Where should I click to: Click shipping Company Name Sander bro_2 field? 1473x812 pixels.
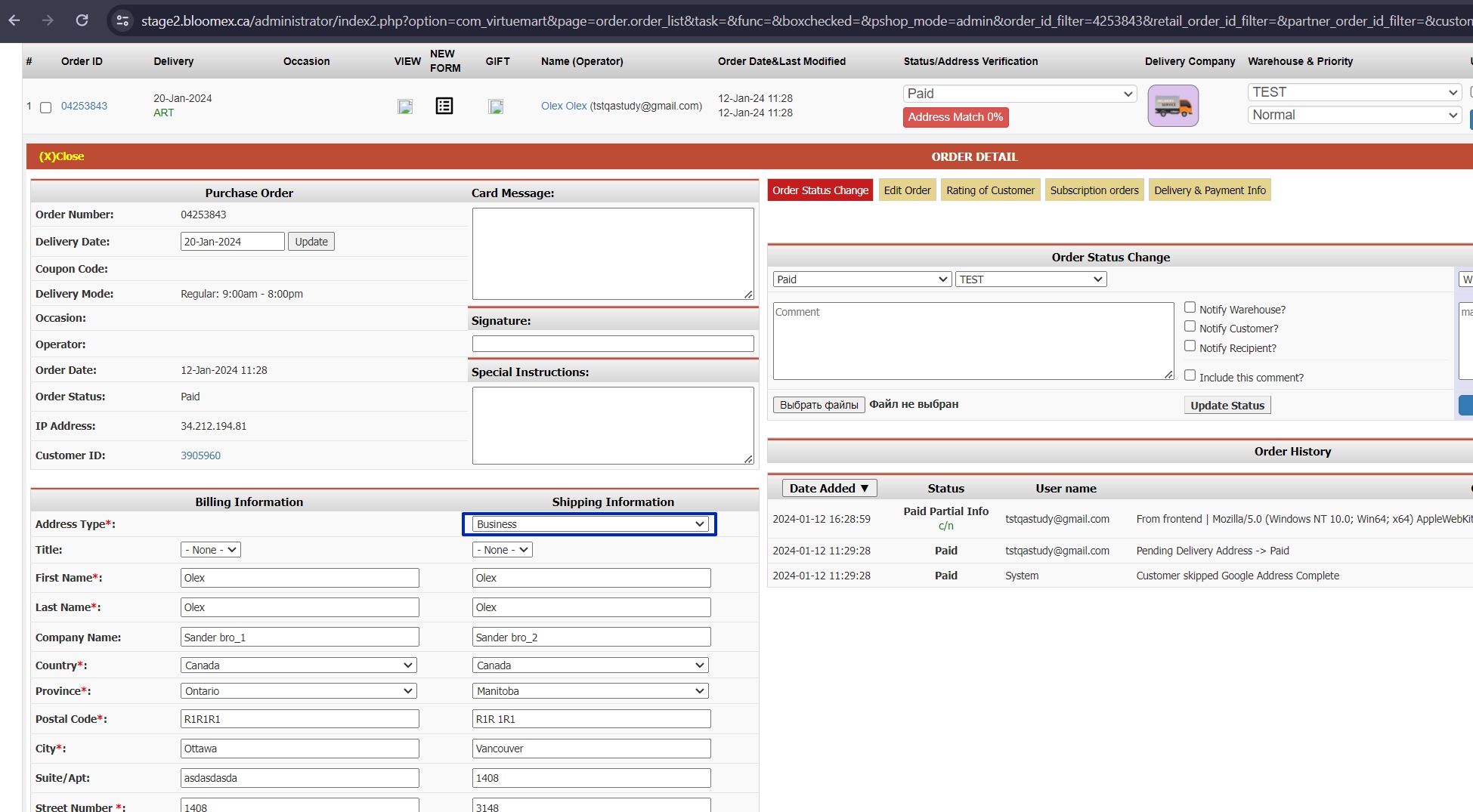[592, 637]
